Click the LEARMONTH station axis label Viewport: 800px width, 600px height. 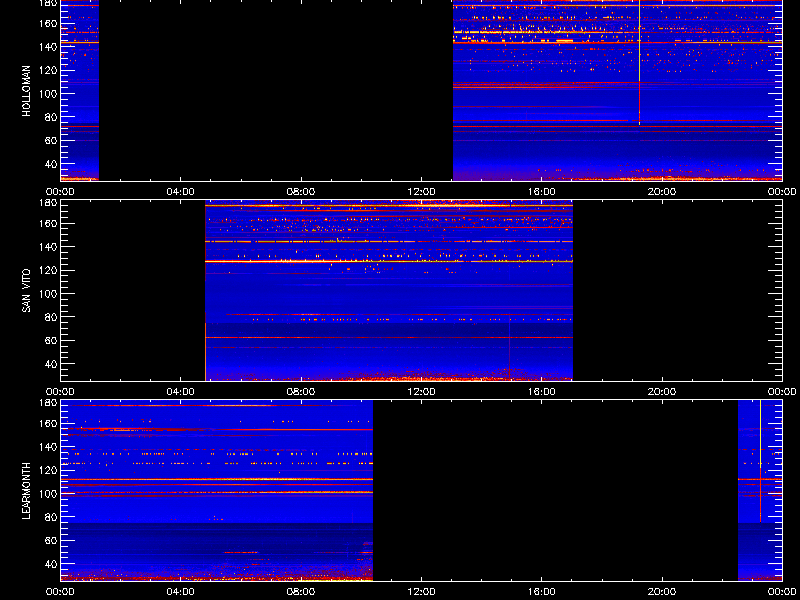pos(27,491)
